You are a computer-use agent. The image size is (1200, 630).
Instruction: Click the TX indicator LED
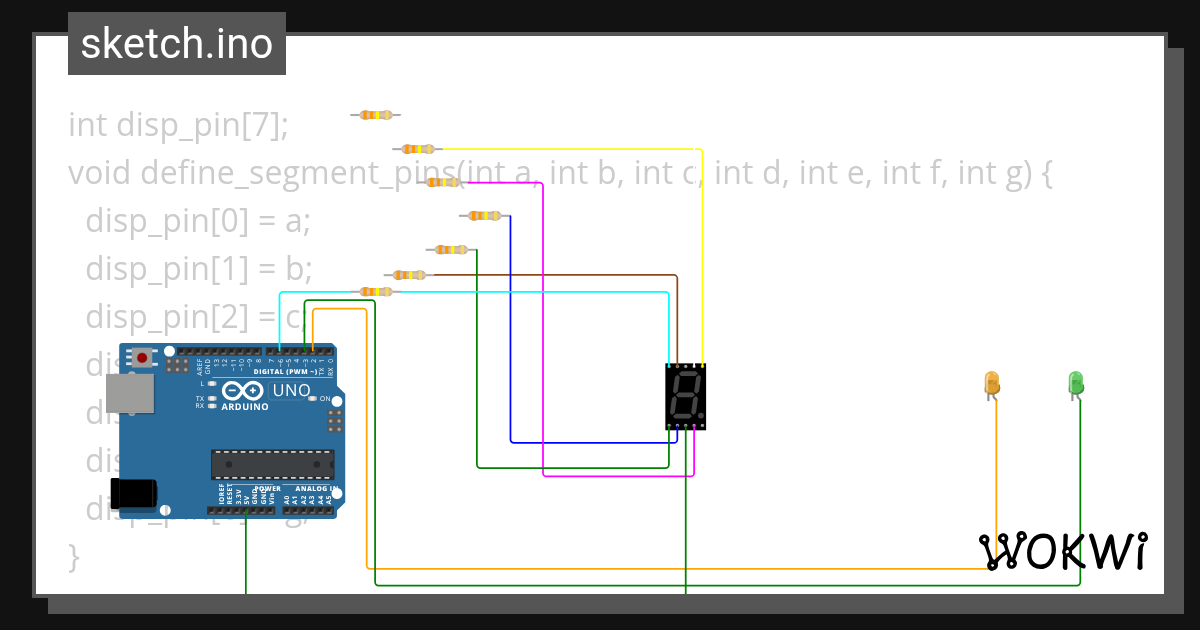(x=211, y=399)
